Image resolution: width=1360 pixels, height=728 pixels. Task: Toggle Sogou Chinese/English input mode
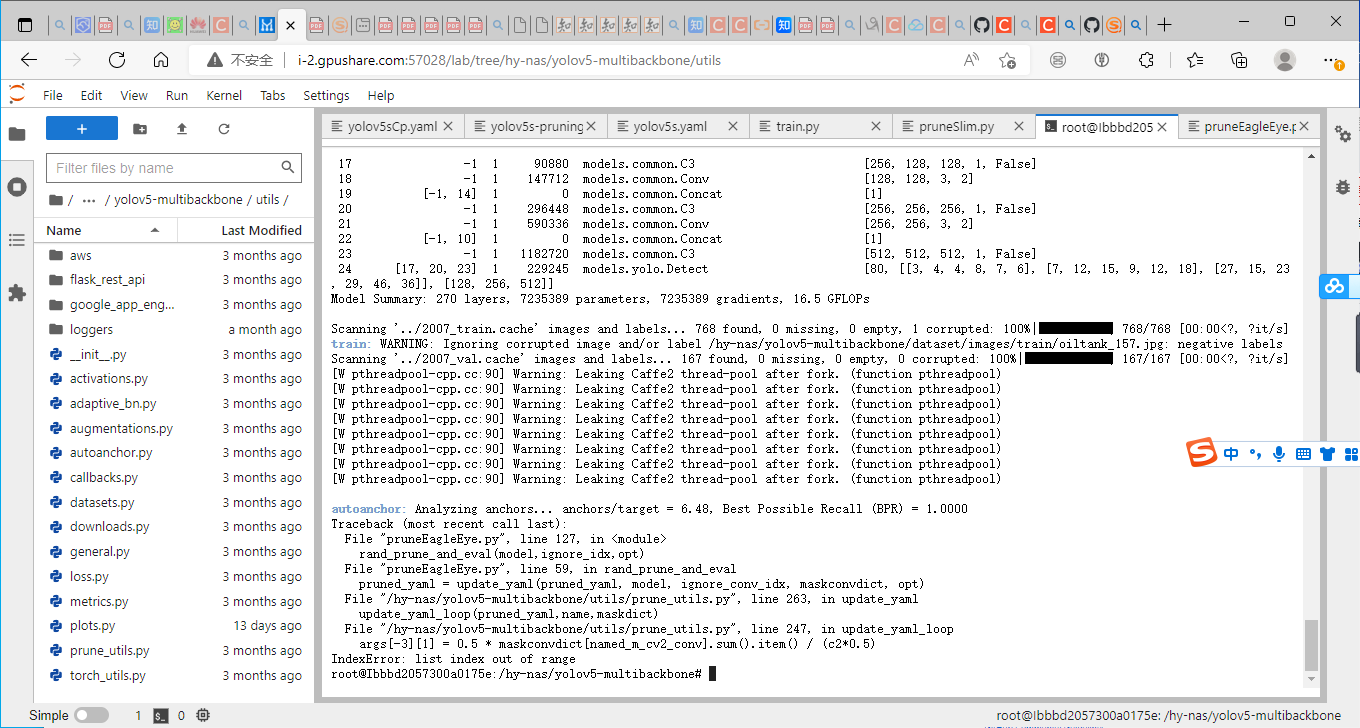tap(1231, 454)
